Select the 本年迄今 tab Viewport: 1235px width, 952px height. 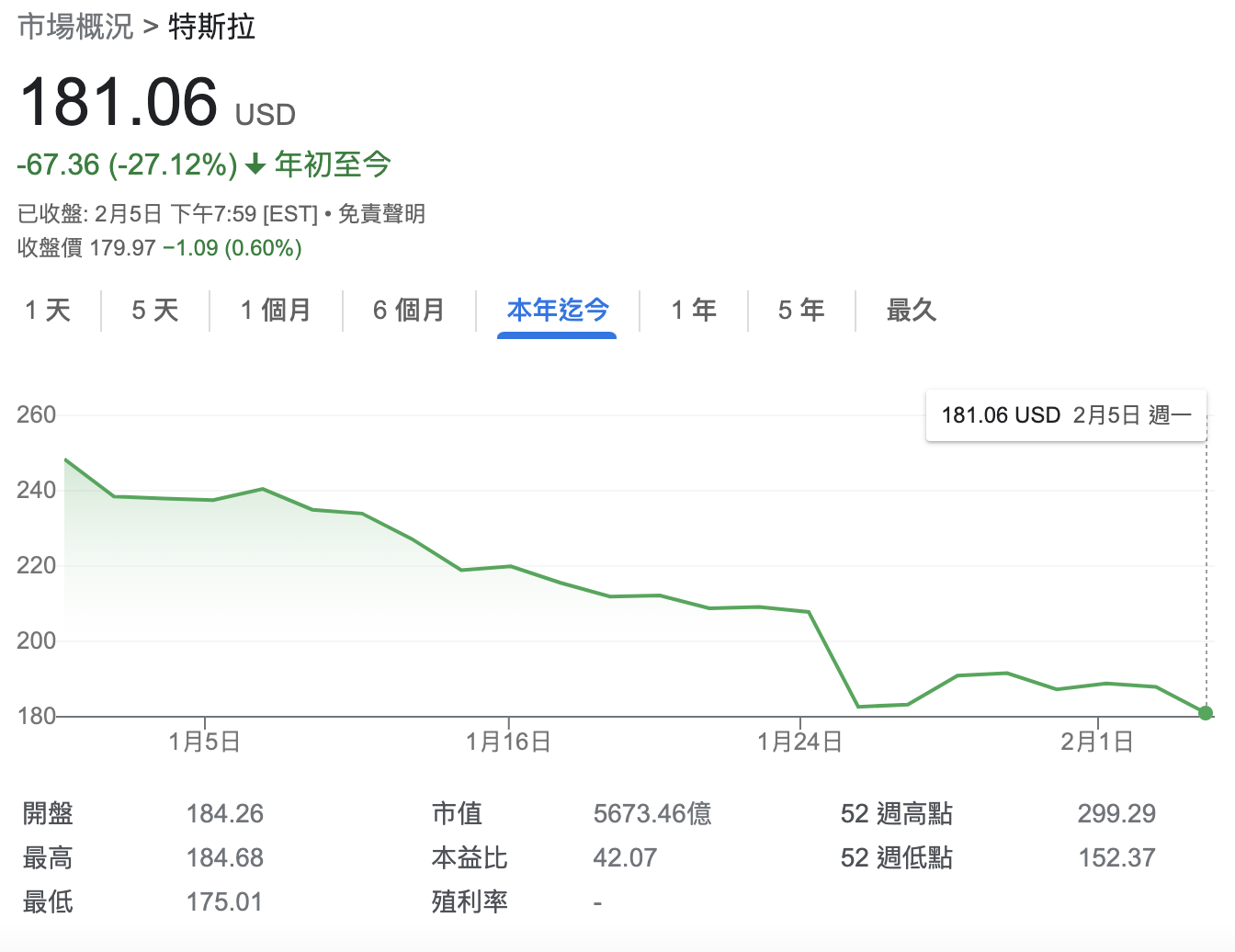[558, 311]
